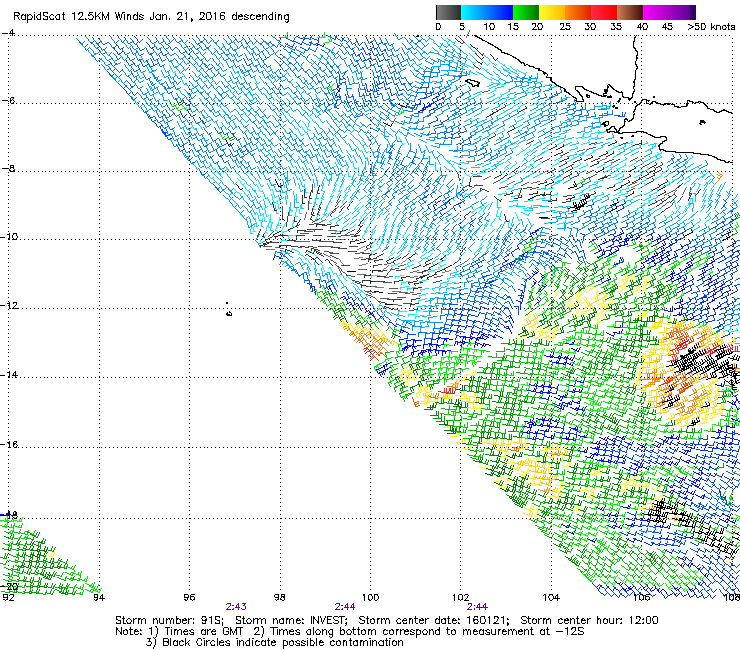Click the '25' label under the legend
Screen dimensions: 740x650
click(565, 27)
